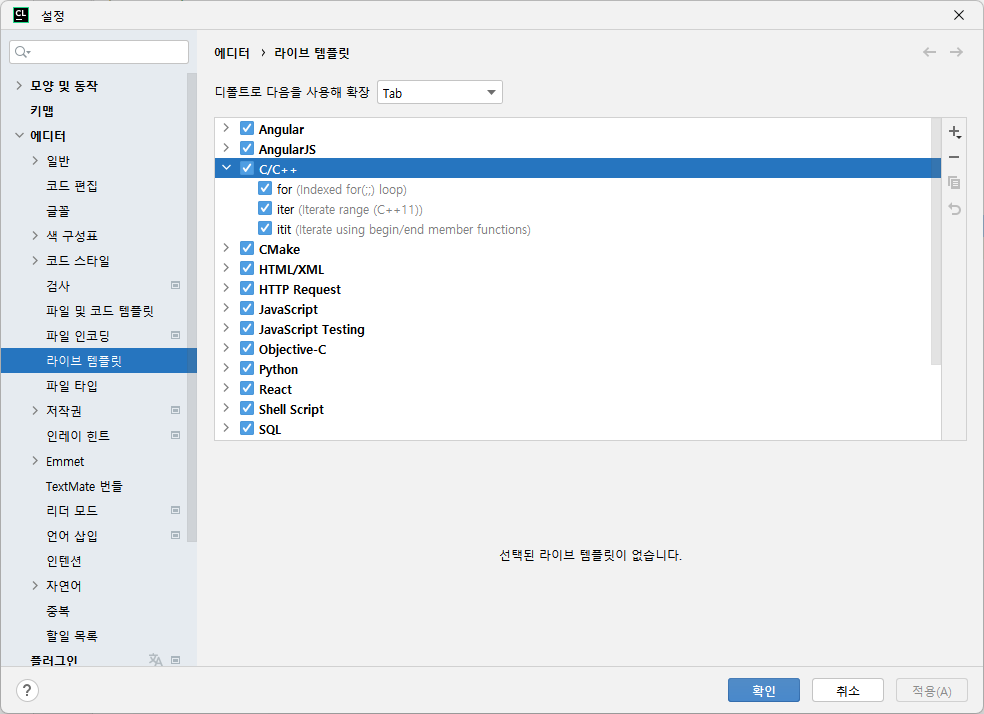The height and width of the screenshot is (714, 984).
Task: Select the JavaScript Testing template group row
Action: [x=577, y=329]
